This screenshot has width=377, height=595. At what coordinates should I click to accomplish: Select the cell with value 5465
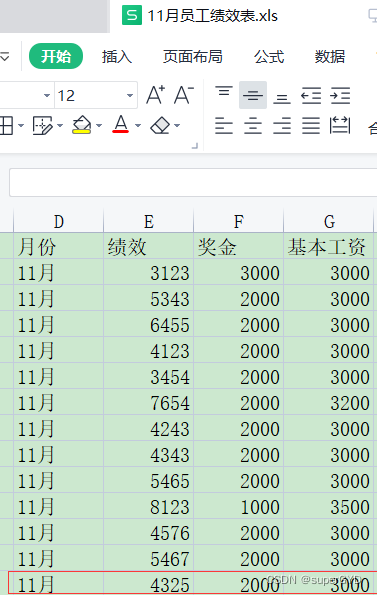pos(149,480)
